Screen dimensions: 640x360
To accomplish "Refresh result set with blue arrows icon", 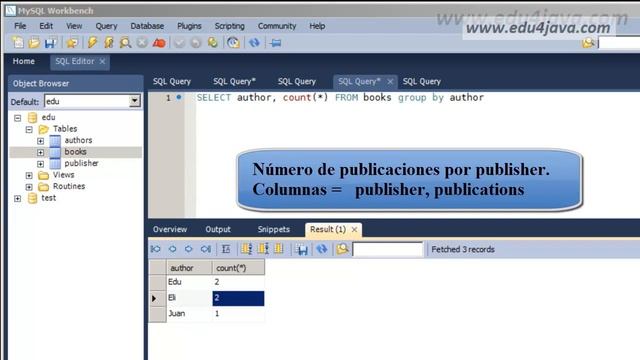I will click(322, 249).
